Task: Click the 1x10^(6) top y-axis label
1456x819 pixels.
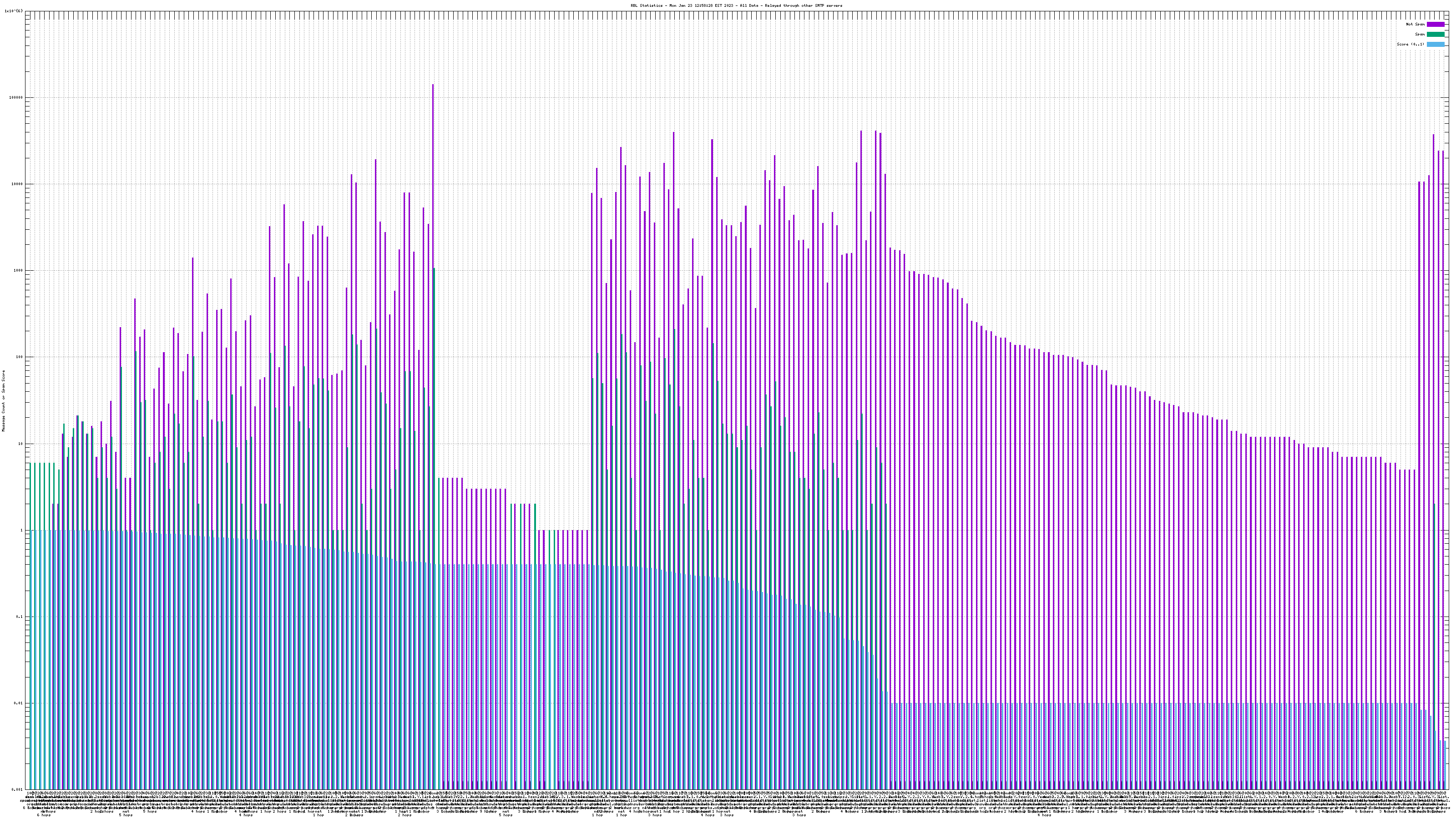Action: click(14, 11)
